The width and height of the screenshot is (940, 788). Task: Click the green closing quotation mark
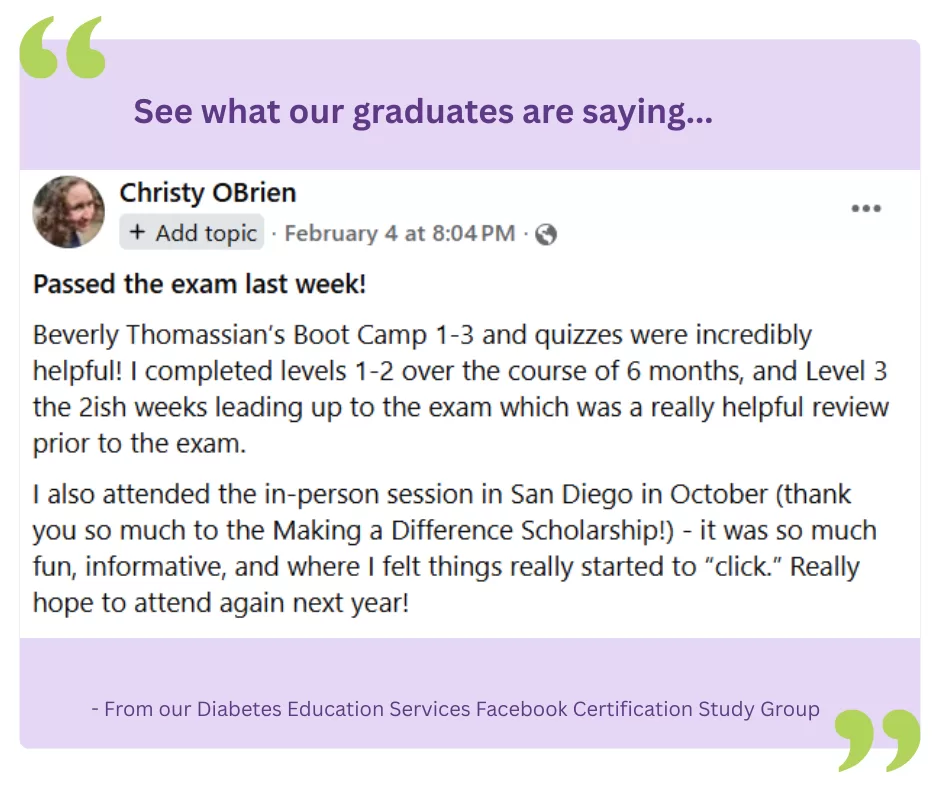tap(877, 740)
